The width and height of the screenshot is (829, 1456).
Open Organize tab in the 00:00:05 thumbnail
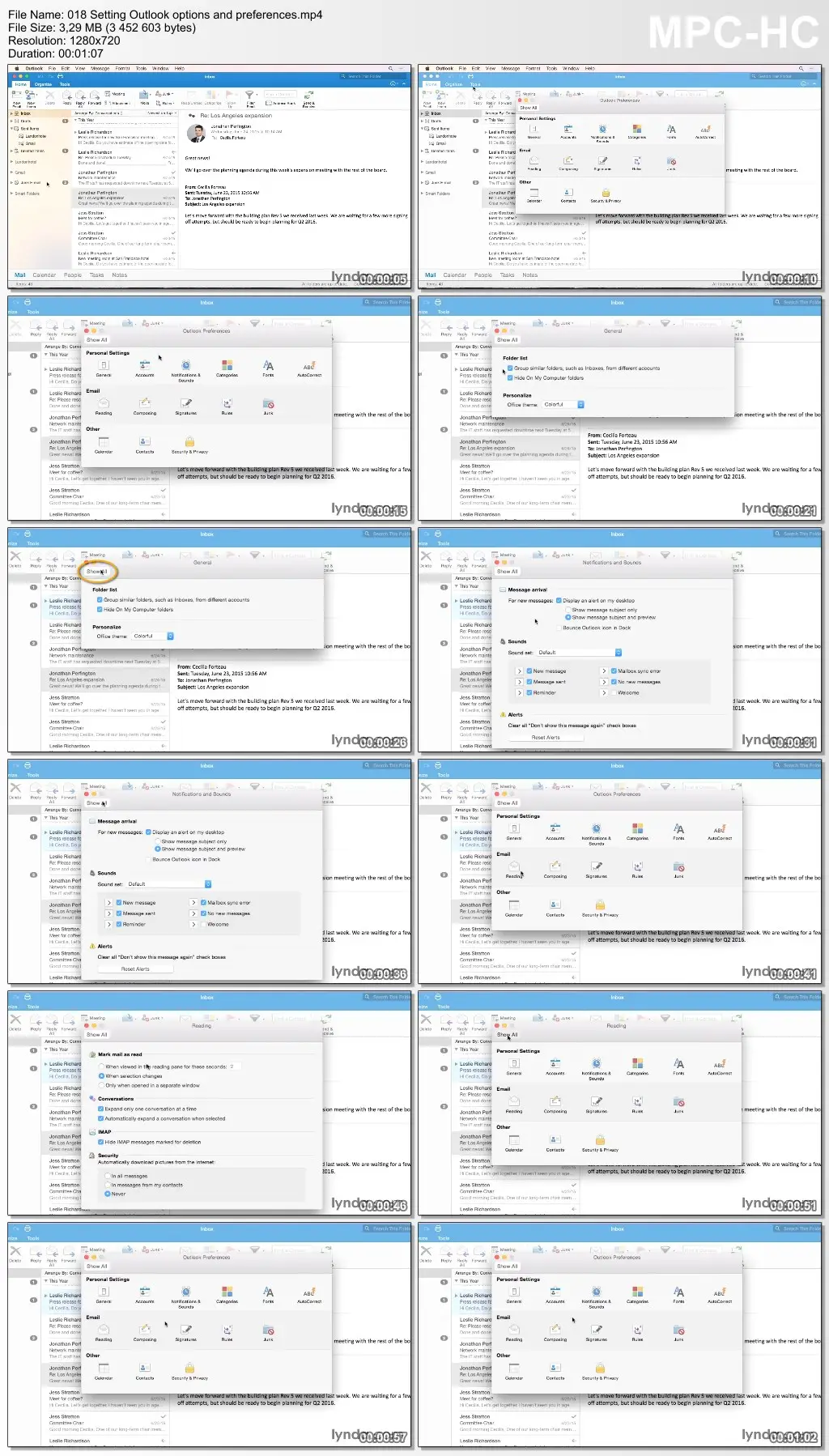[43, 84]
